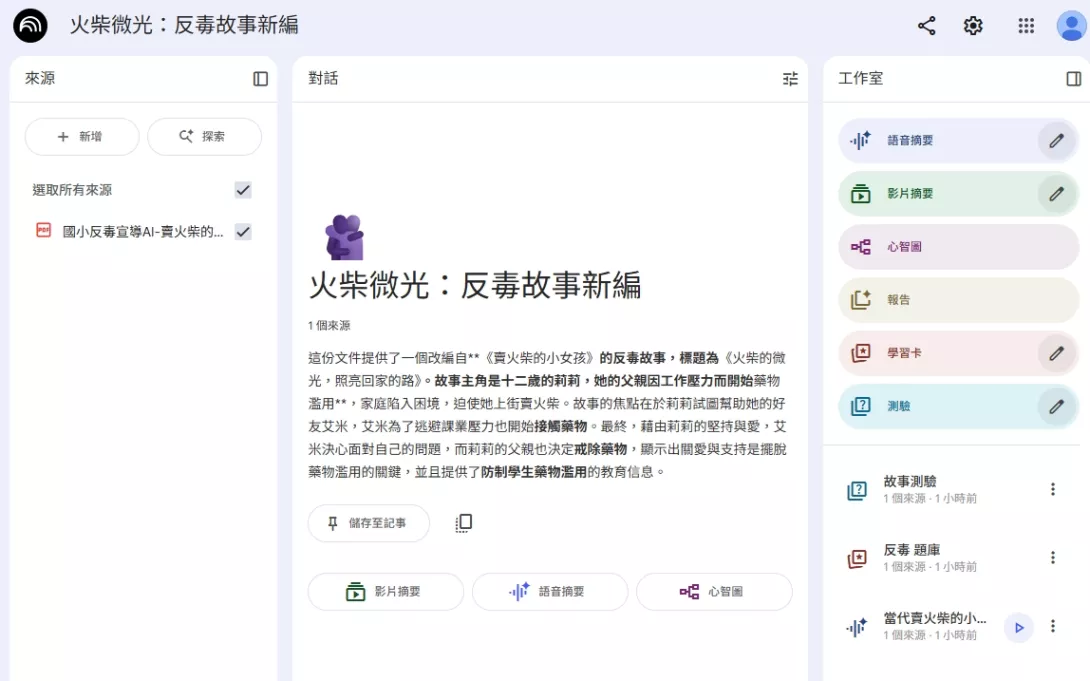Viewport: 1090px width, 681px height.
Task: Collapse the 來源 sources panel
Action: click(x=260, y=79)
